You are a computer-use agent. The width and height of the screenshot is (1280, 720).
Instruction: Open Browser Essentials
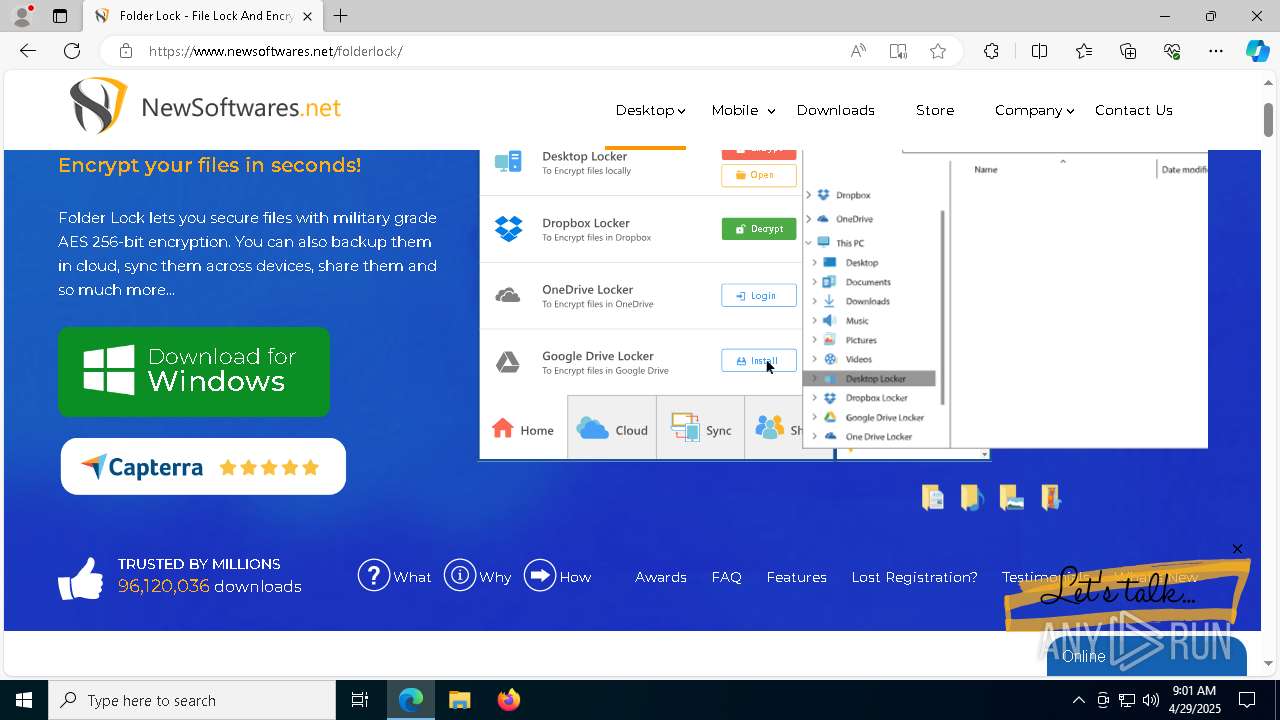[x=1172, y=51]
